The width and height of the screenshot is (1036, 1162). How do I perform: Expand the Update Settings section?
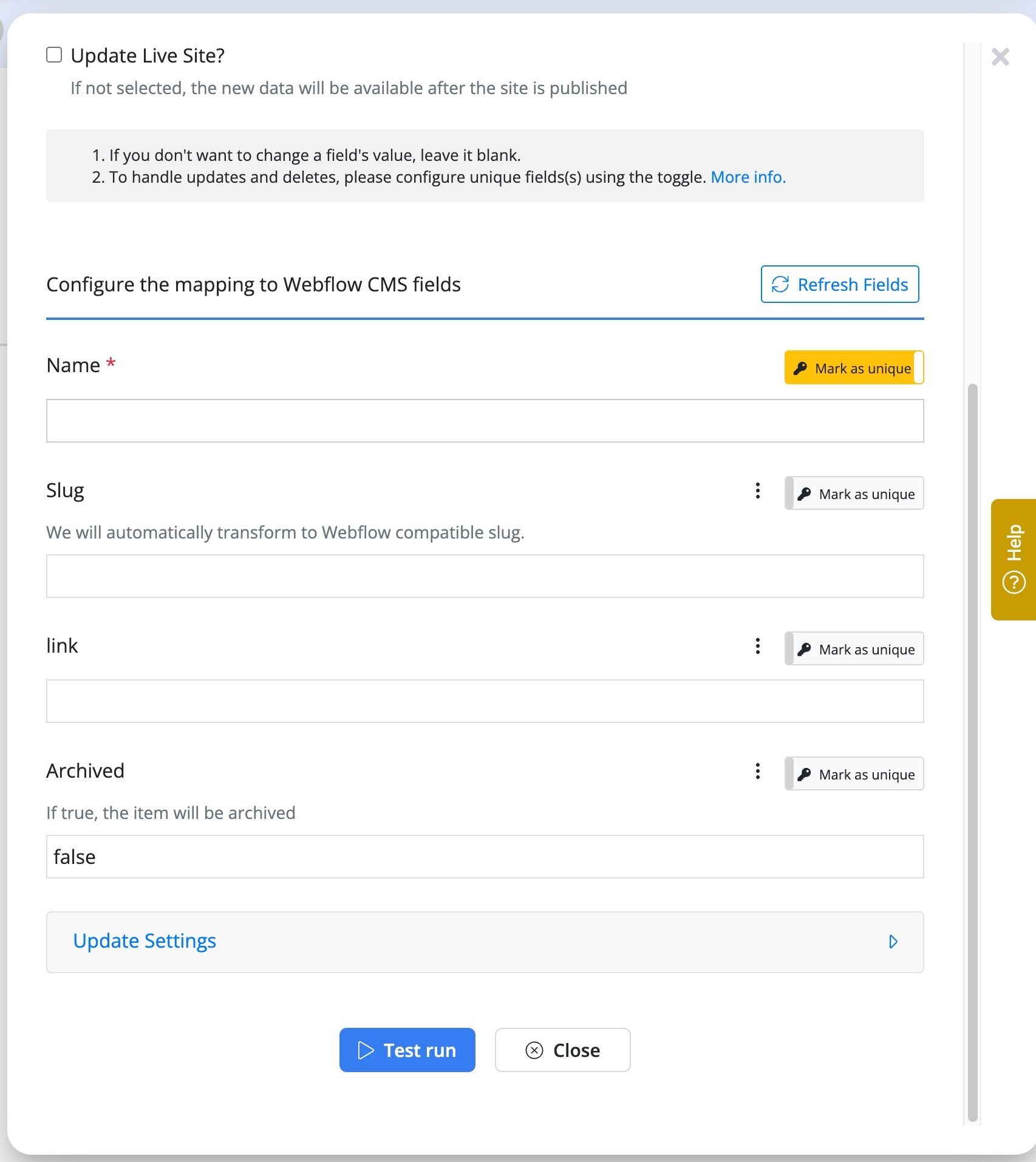click(x=144, y=941)
